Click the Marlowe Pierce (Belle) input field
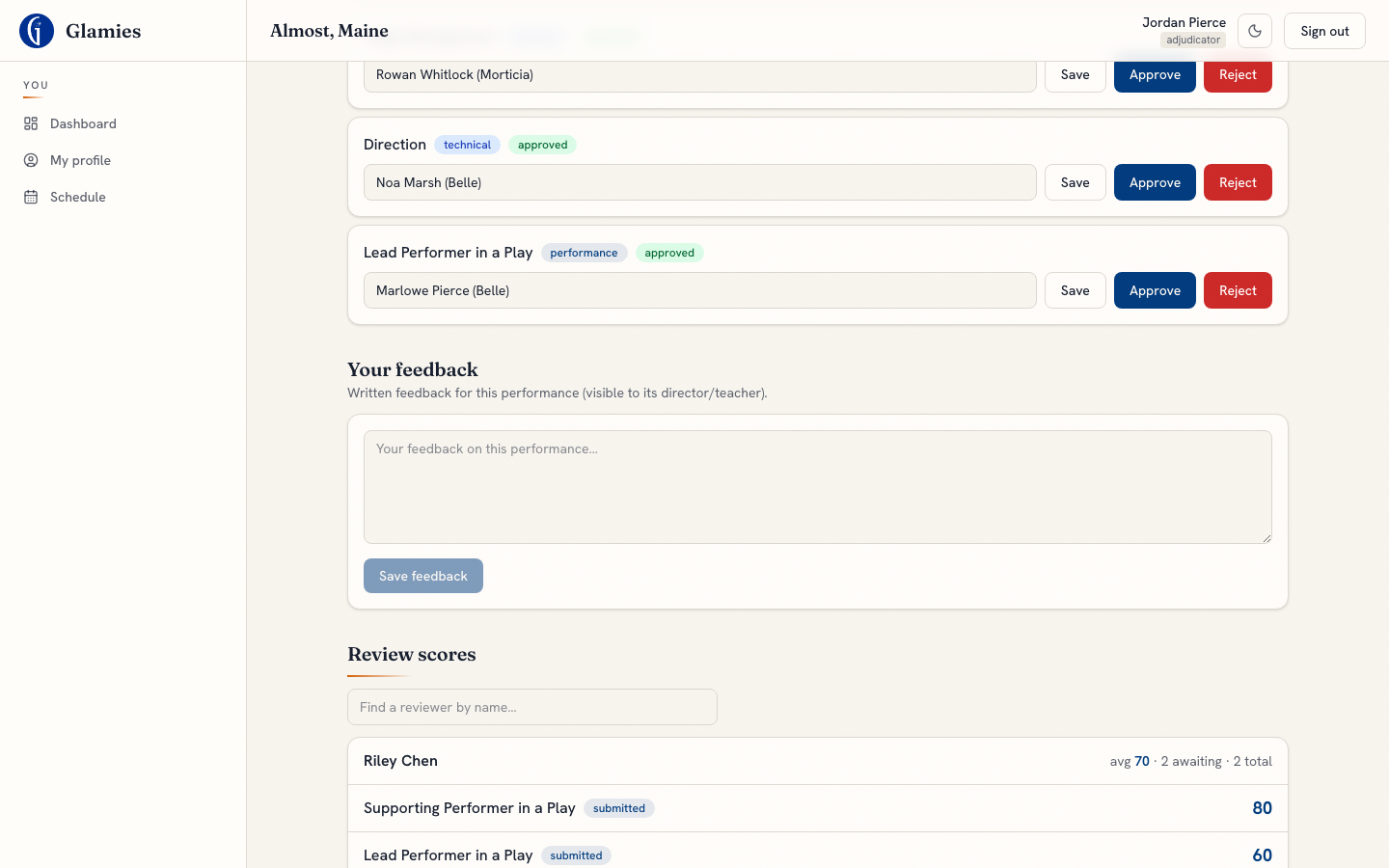 (700, 290)
